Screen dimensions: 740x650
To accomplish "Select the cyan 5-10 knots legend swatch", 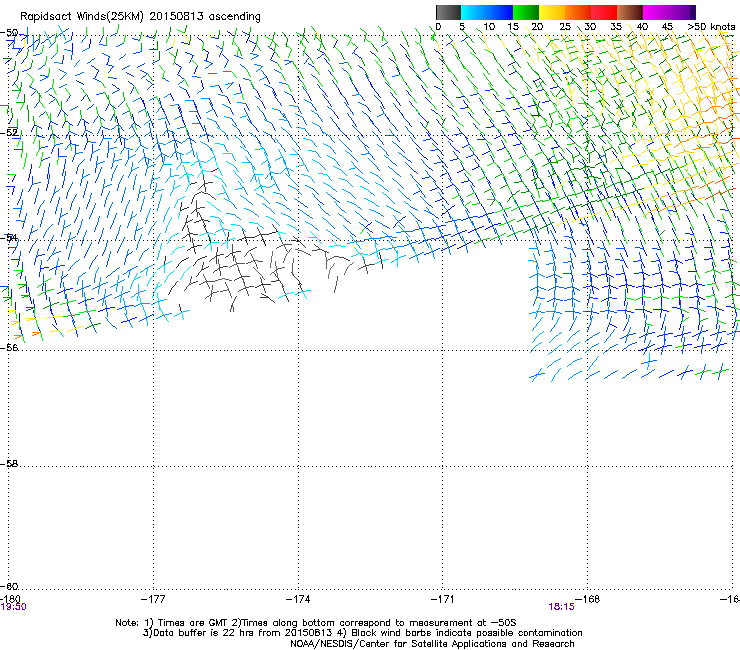I will coord(474,12).
